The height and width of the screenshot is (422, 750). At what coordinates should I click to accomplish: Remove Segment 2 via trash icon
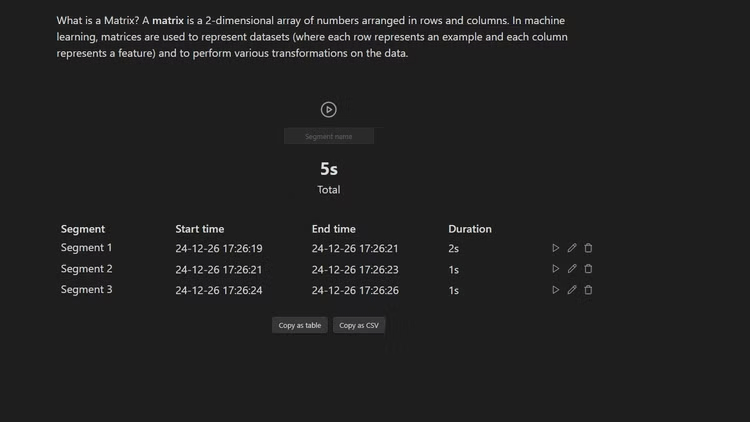[588, 269]
